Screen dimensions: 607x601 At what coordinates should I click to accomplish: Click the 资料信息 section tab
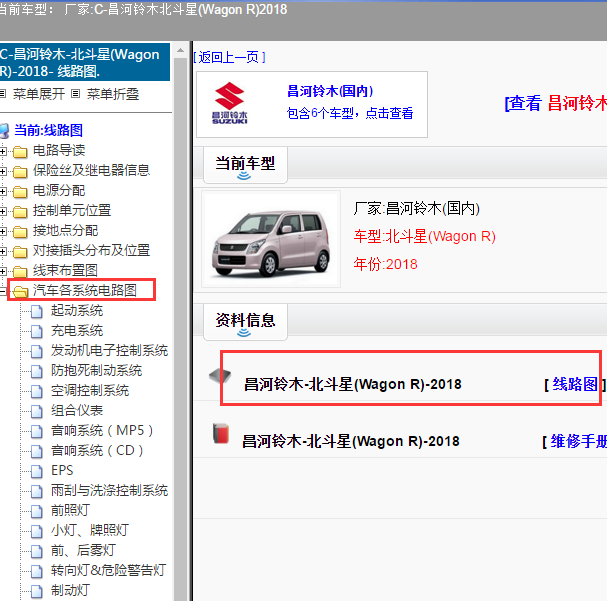coord(245,322)
